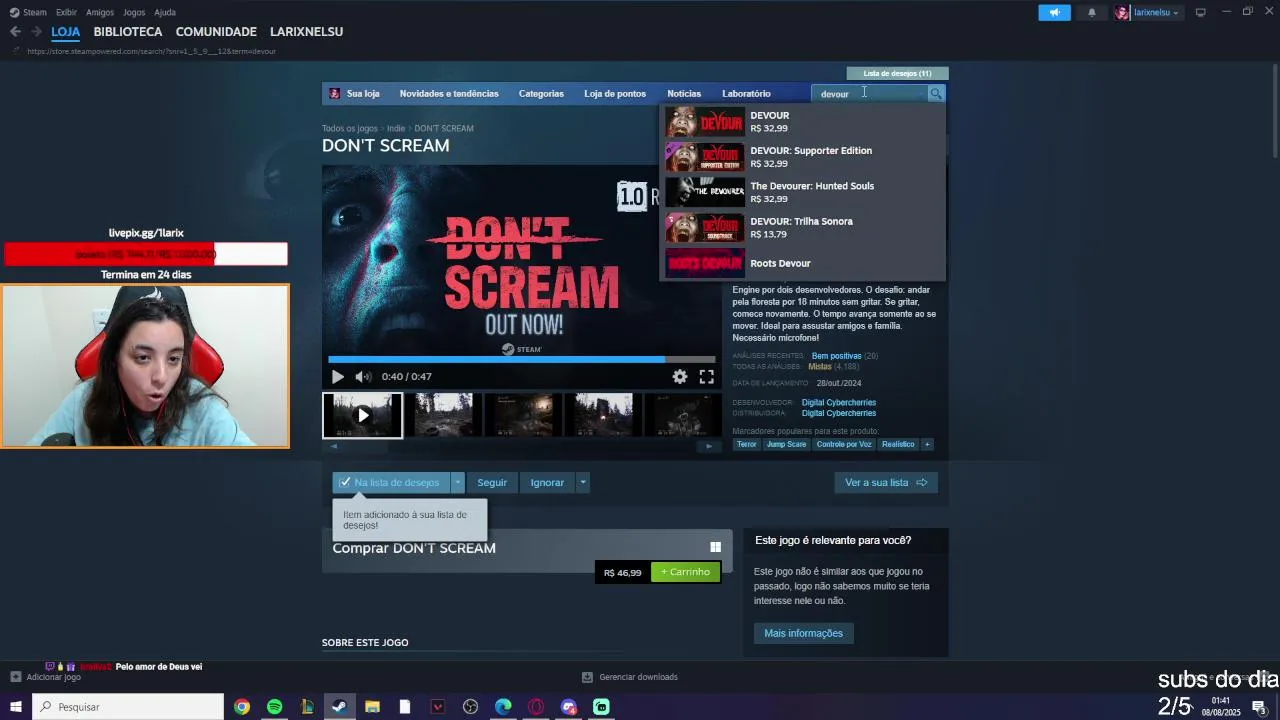Expand the wishlist button dropdown arrow
Image resolution: width=1280 pixels, height=720 pixels.
(x=458, y=482)
